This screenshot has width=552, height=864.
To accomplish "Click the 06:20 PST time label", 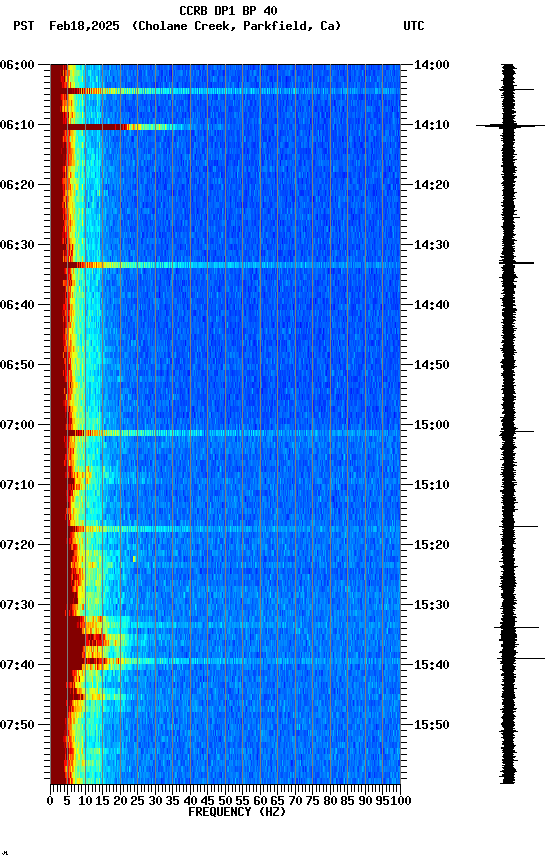I will [x=17, y=185].
